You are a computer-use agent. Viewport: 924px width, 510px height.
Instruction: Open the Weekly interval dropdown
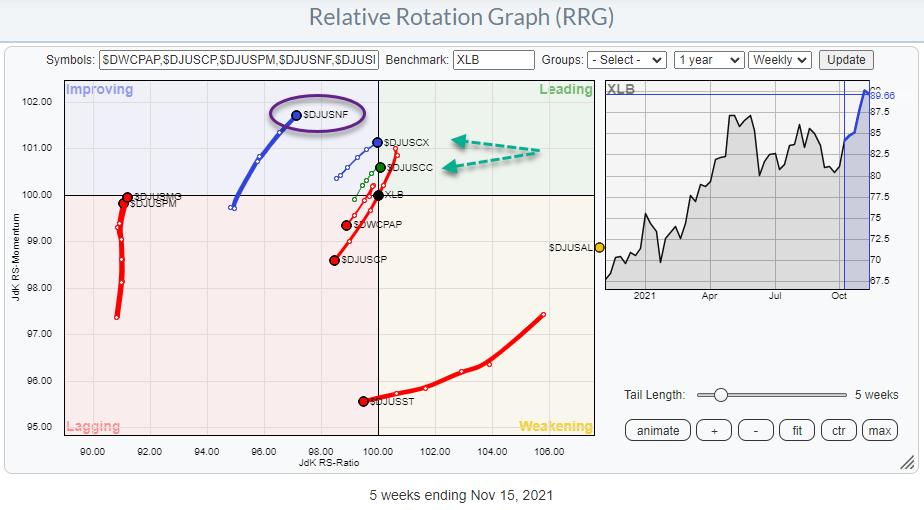[779, 60]
